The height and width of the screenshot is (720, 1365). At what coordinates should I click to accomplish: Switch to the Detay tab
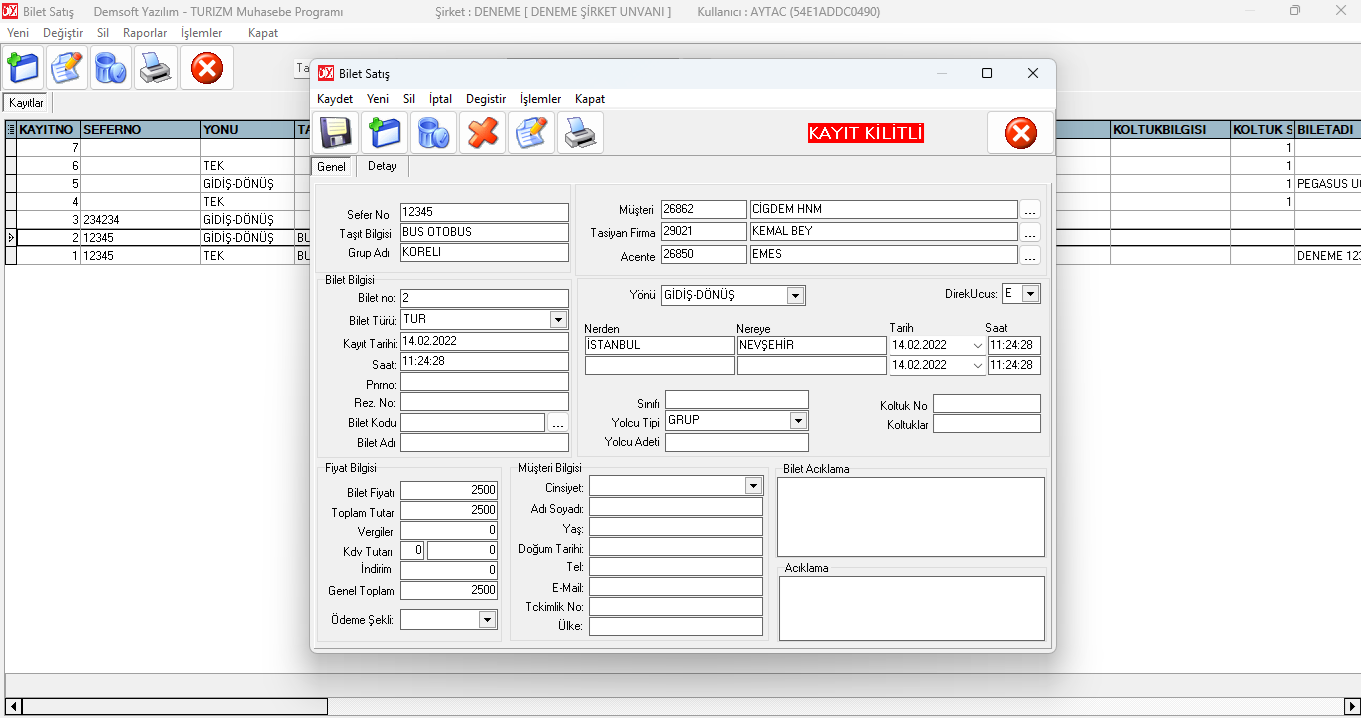382,166
